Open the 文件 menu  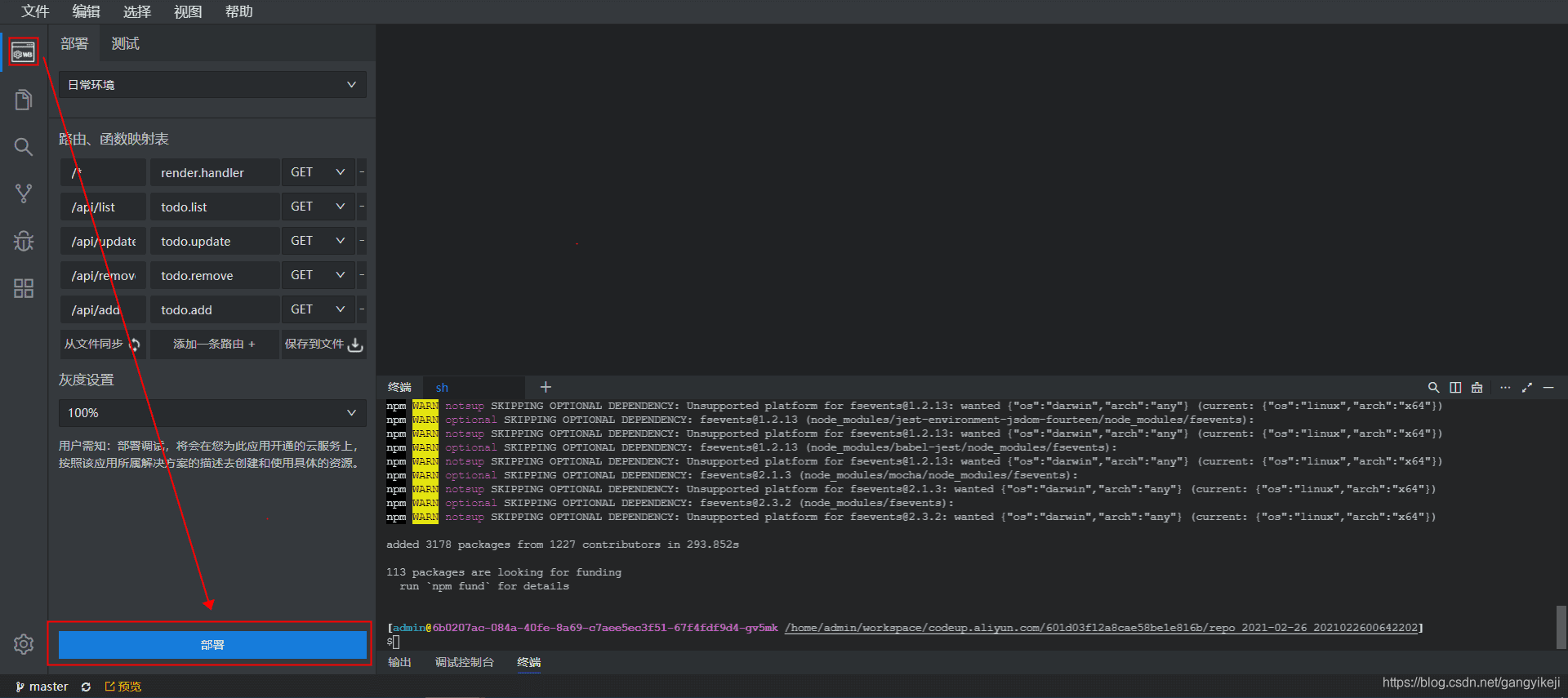point(35,11)
